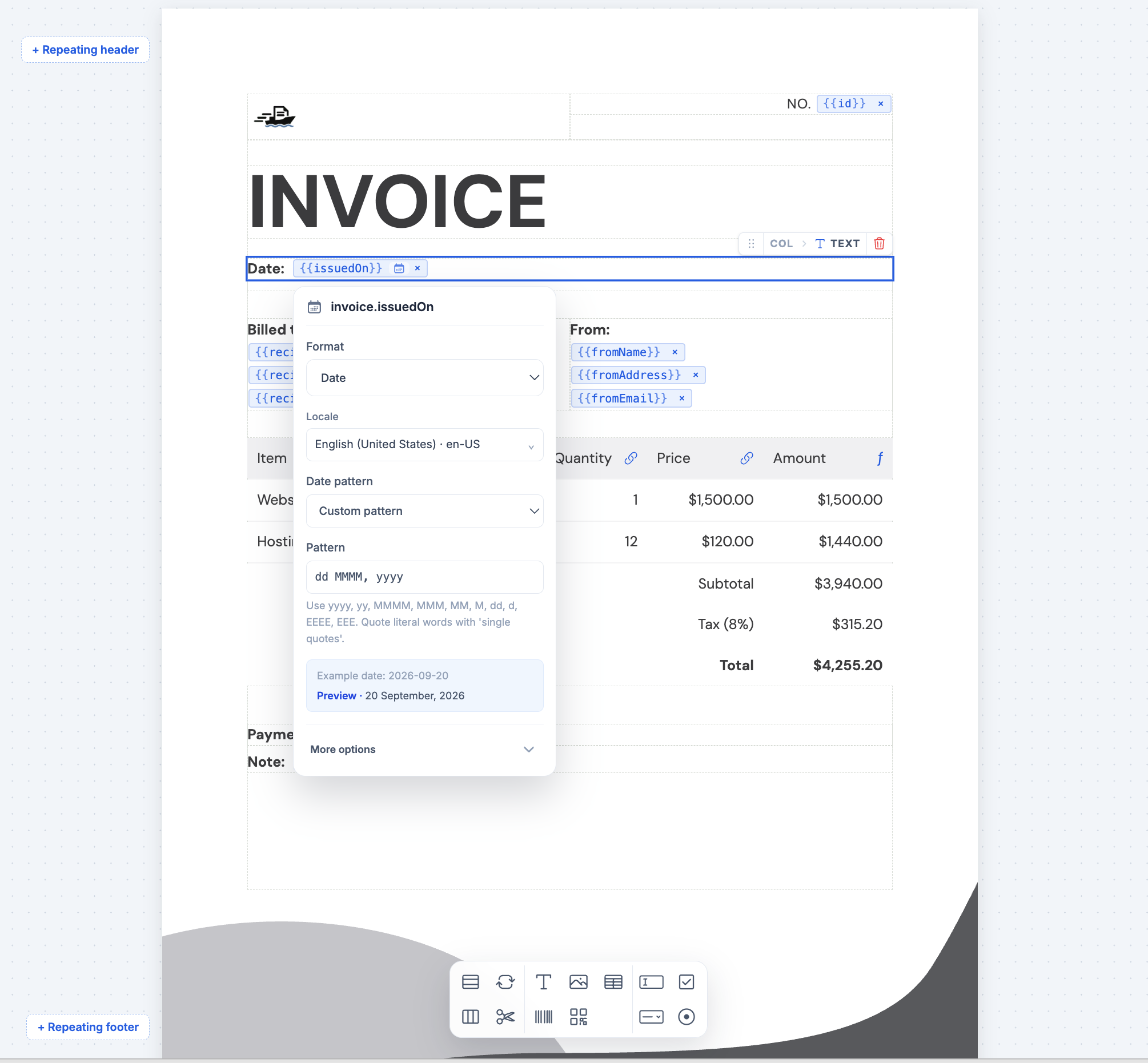Insert a page break with scissors icon
This screenshot has width=1148, height=1063.
pos(505,1017)
